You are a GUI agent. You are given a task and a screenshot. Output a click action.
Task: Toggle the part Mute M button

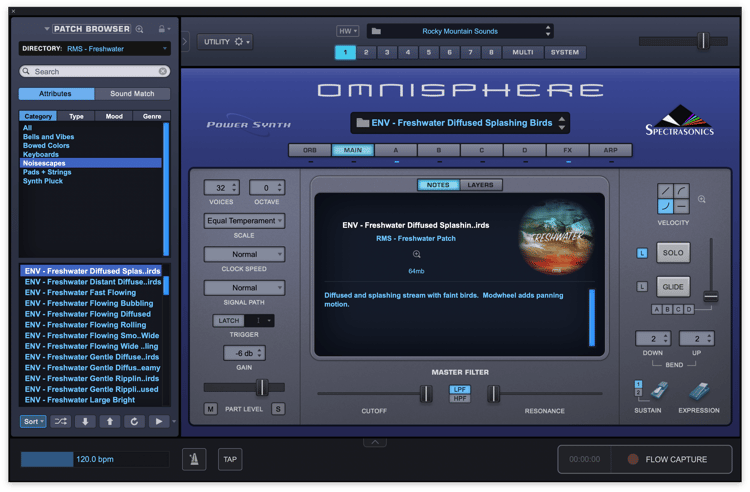(210, 409)
